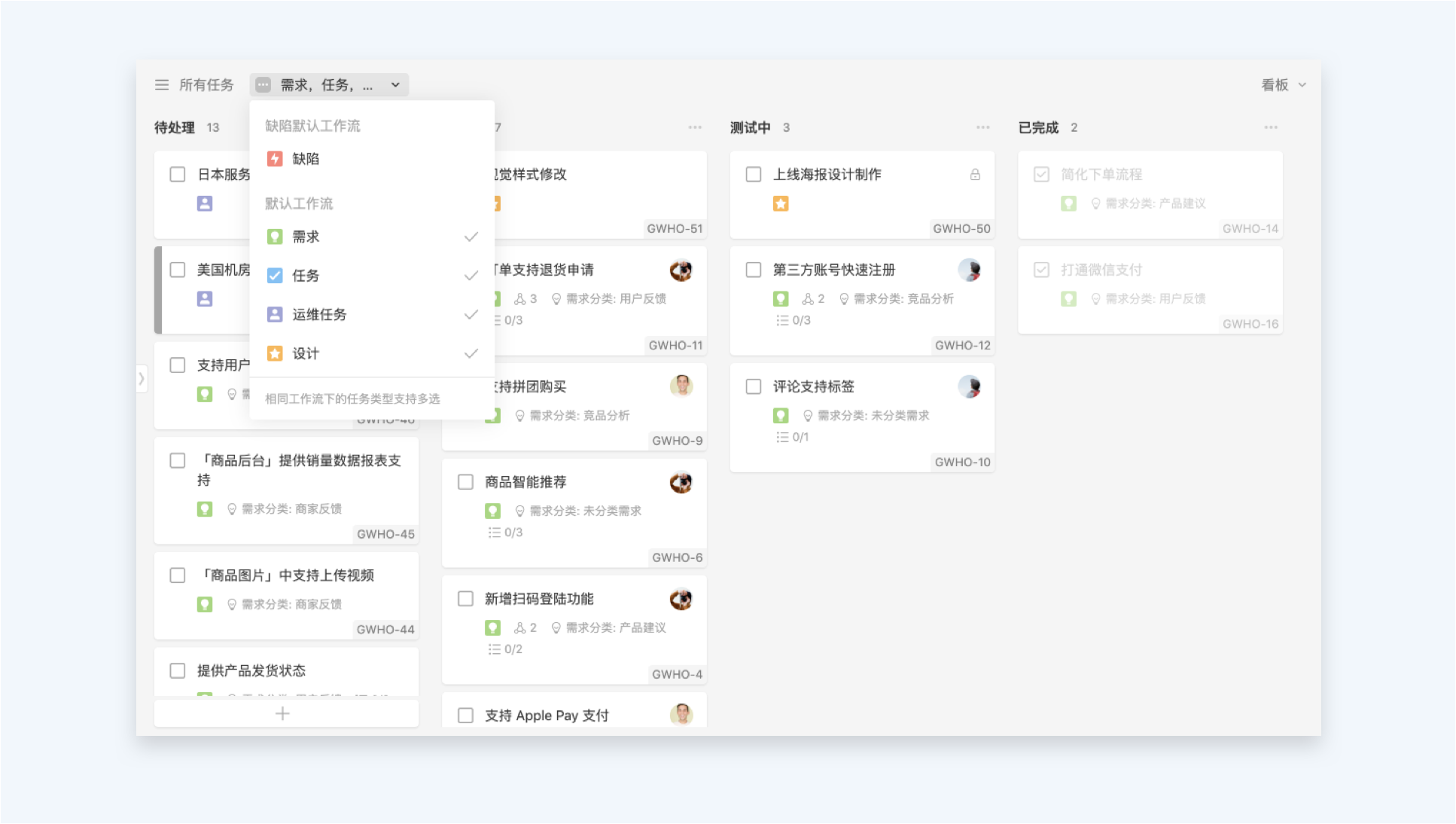Click the assignee avatar on 新增扫码登陆功能
Image resolution: width=1456 pixels, height=824 pixels.
(x=681, y=599)
